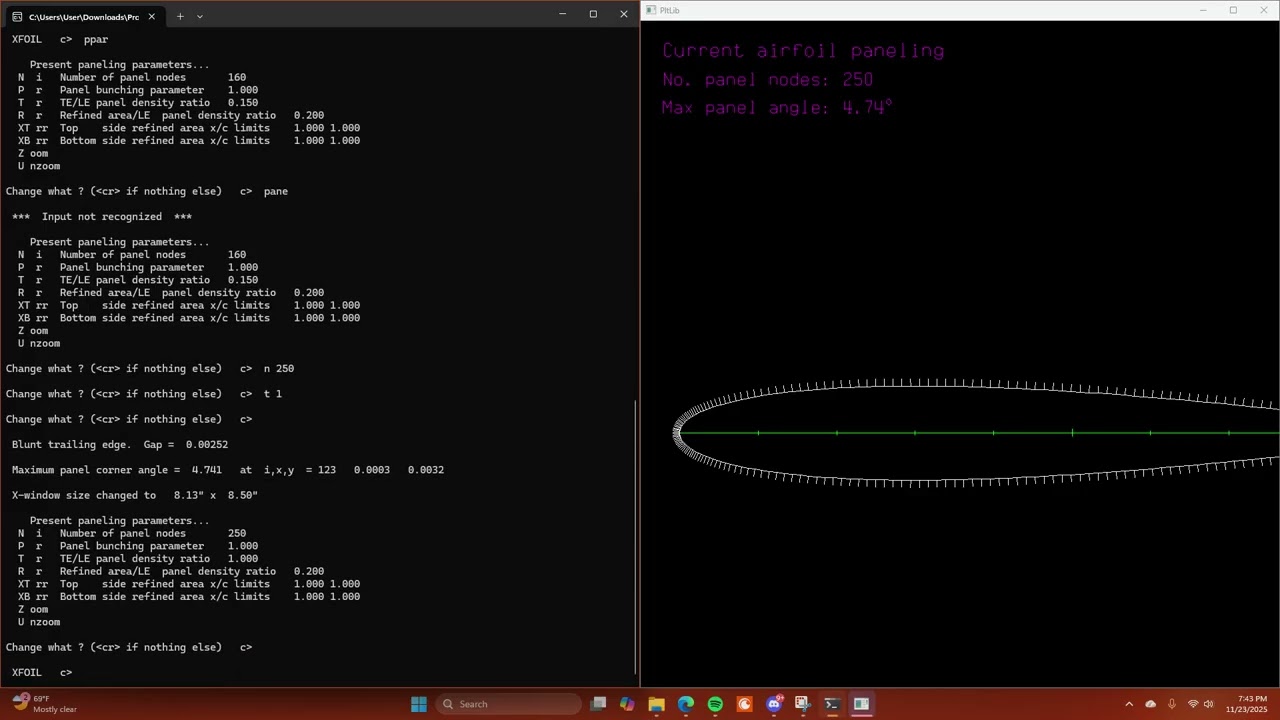Open File Explorer from the taskbar
The width and height of the screenshot is (1280, 720).
[x=656, y=704]
